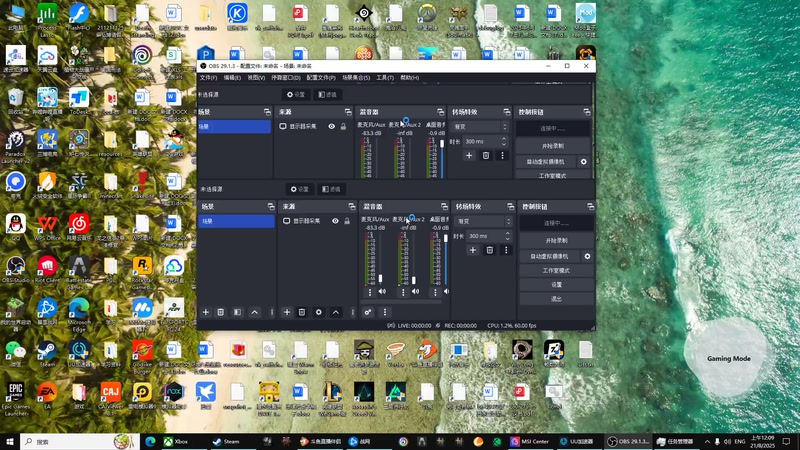Open OBS Studio desktop shortcut icon
The image size is (800, 450).
tap(15, 269)
